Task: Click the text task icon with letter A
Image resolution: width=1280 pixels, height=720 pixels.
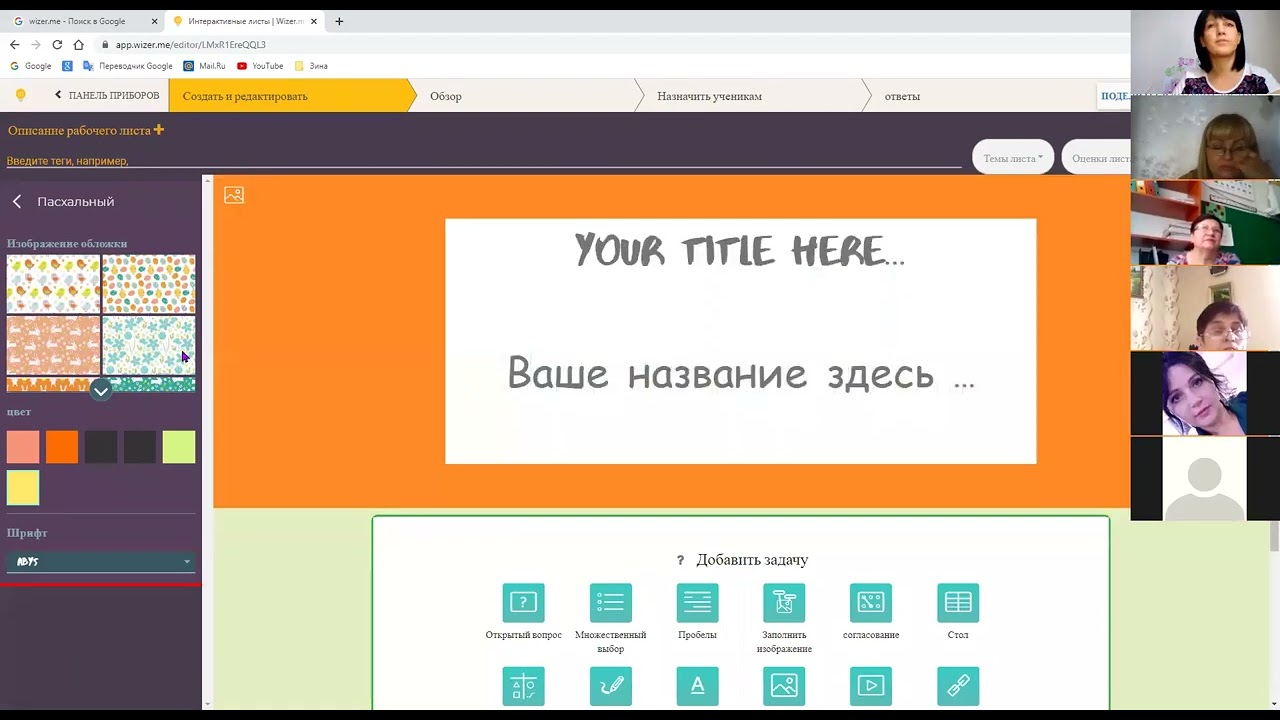Action: [697, 686]
